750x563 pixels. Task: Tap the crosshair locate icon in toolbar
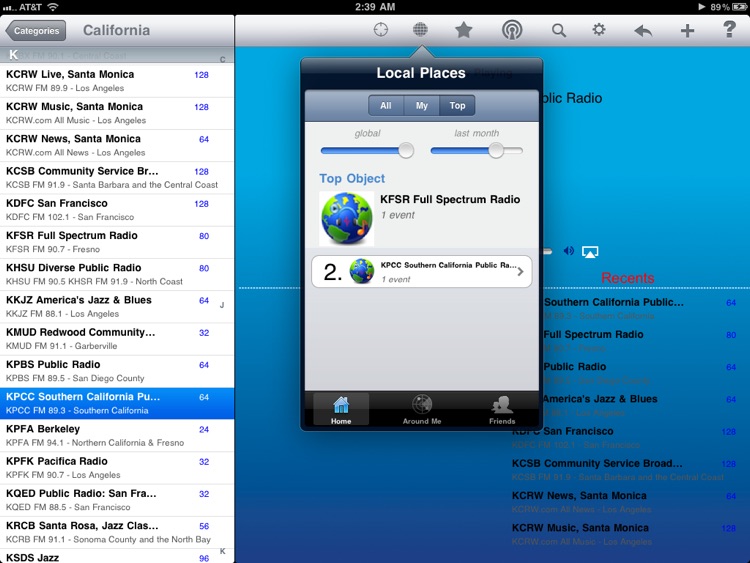point(381,30)
